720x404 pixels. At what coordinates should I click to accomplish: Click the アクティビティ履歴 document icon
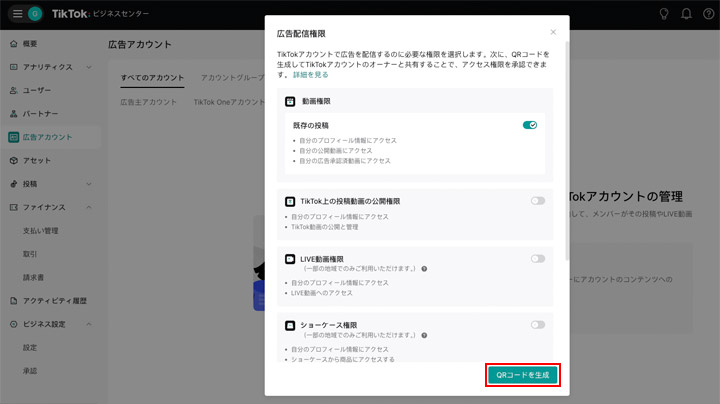pyautogui.click(x=13, y=301)
